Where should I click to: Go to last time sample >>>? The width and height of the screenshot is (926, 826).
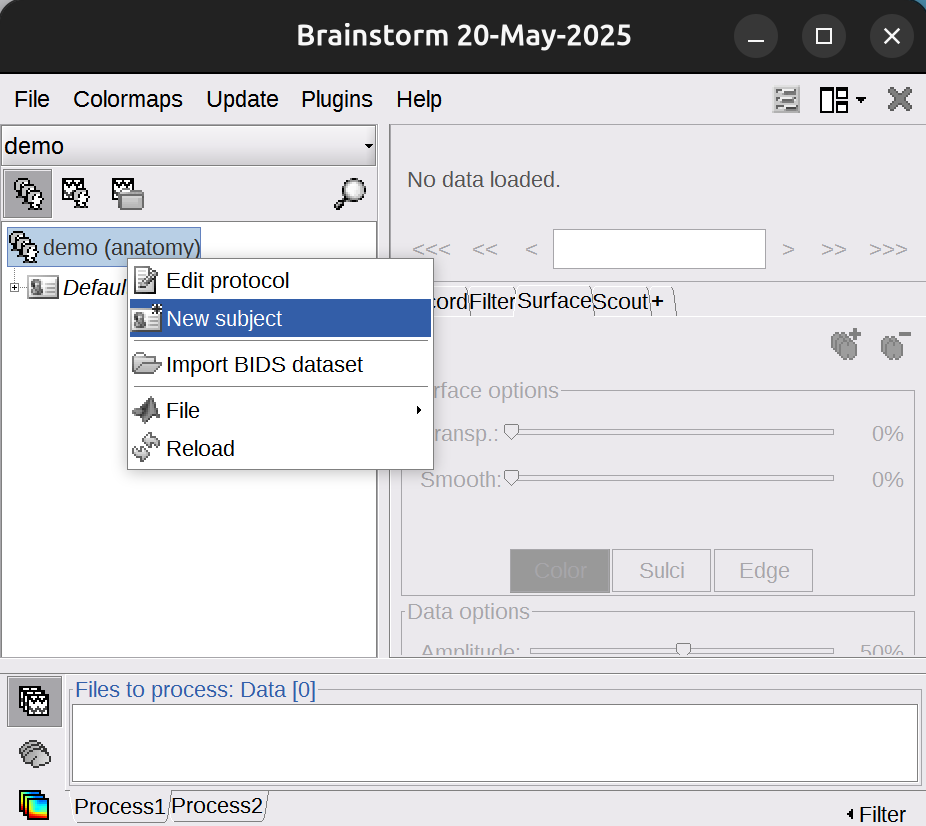click(x=888, y=249)
